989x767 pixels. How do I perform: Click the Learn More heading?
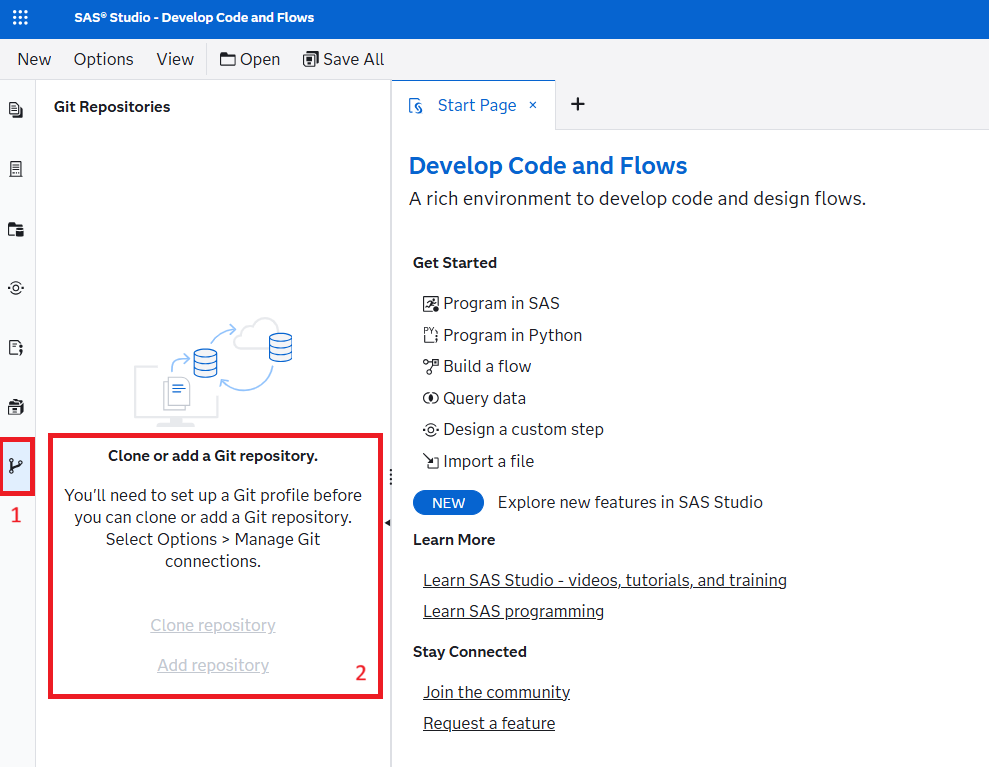click(x=454, y=540)
